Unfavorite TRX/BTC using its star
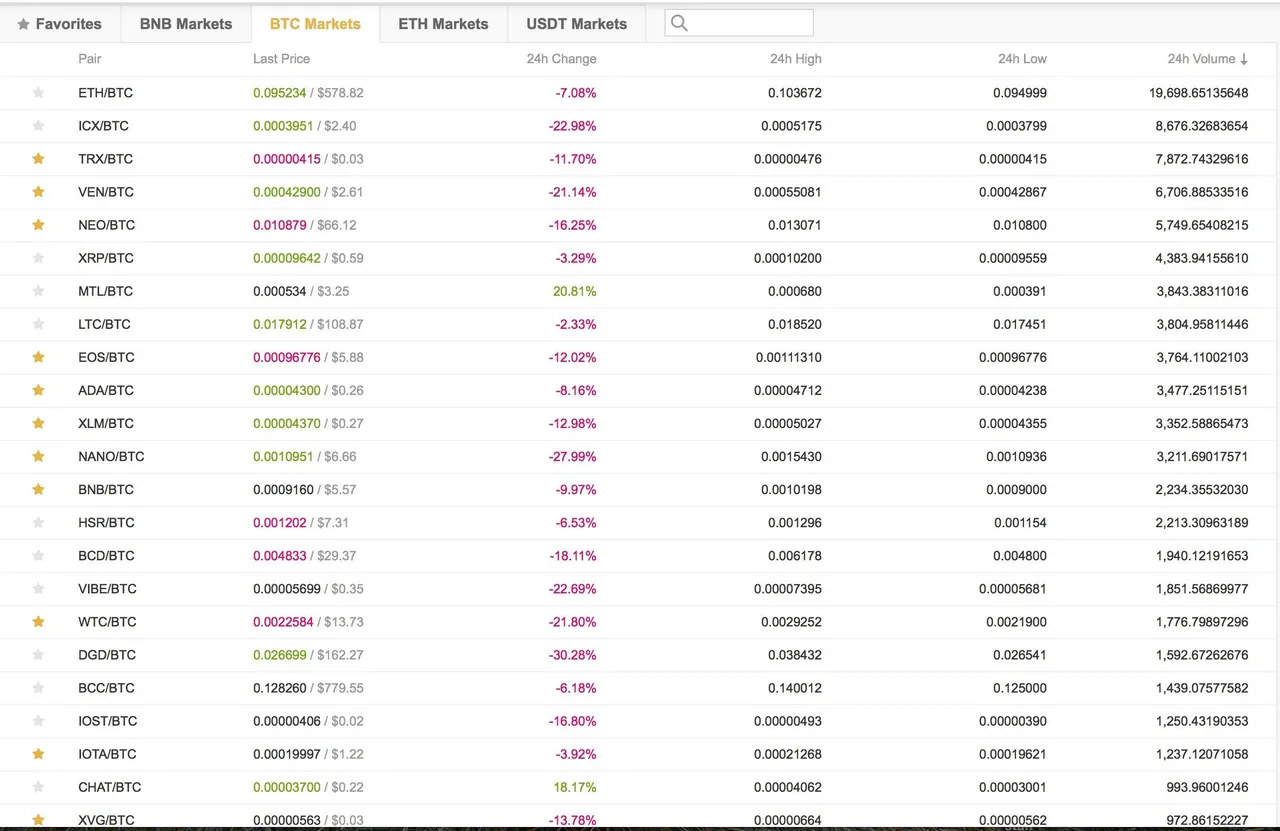 coord(38,159)
